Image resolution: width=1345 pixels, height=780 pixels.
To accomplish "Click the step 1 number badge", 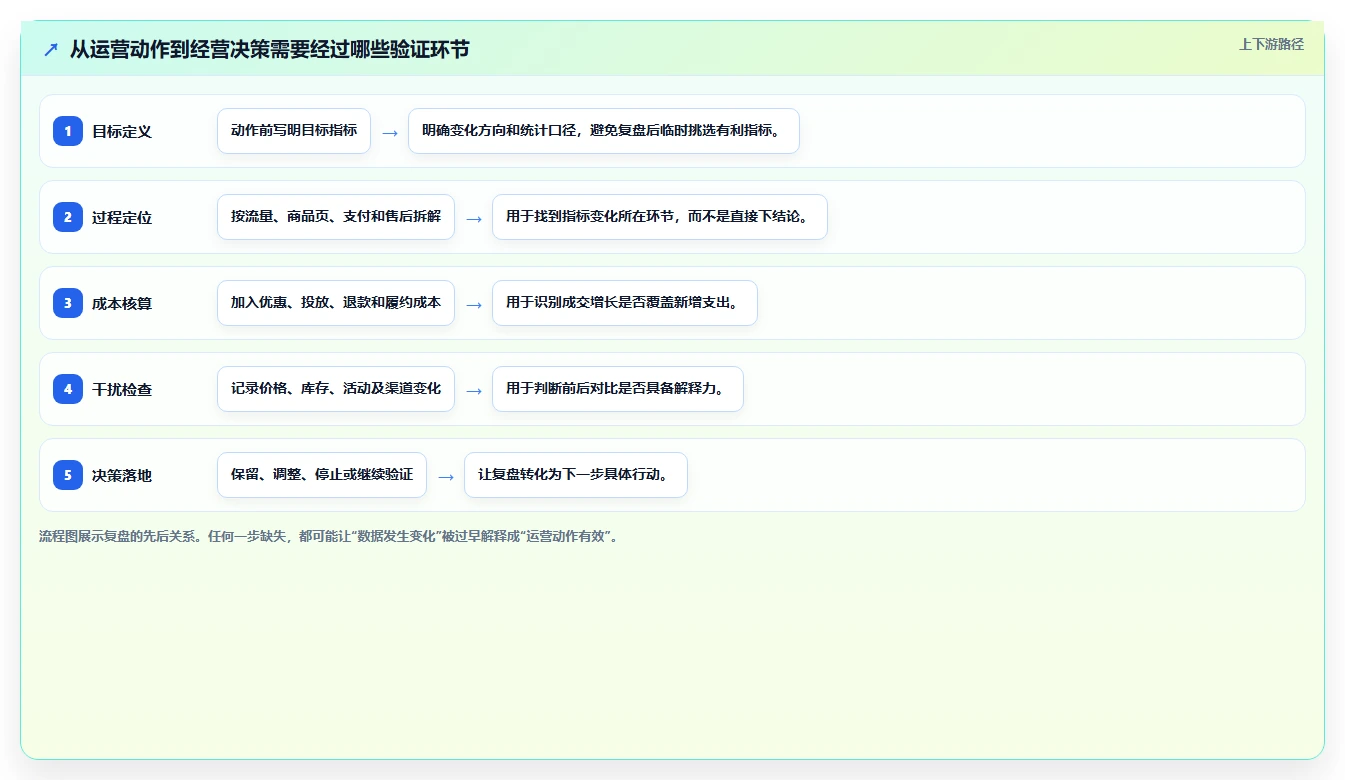I will (x=68, y=131).
